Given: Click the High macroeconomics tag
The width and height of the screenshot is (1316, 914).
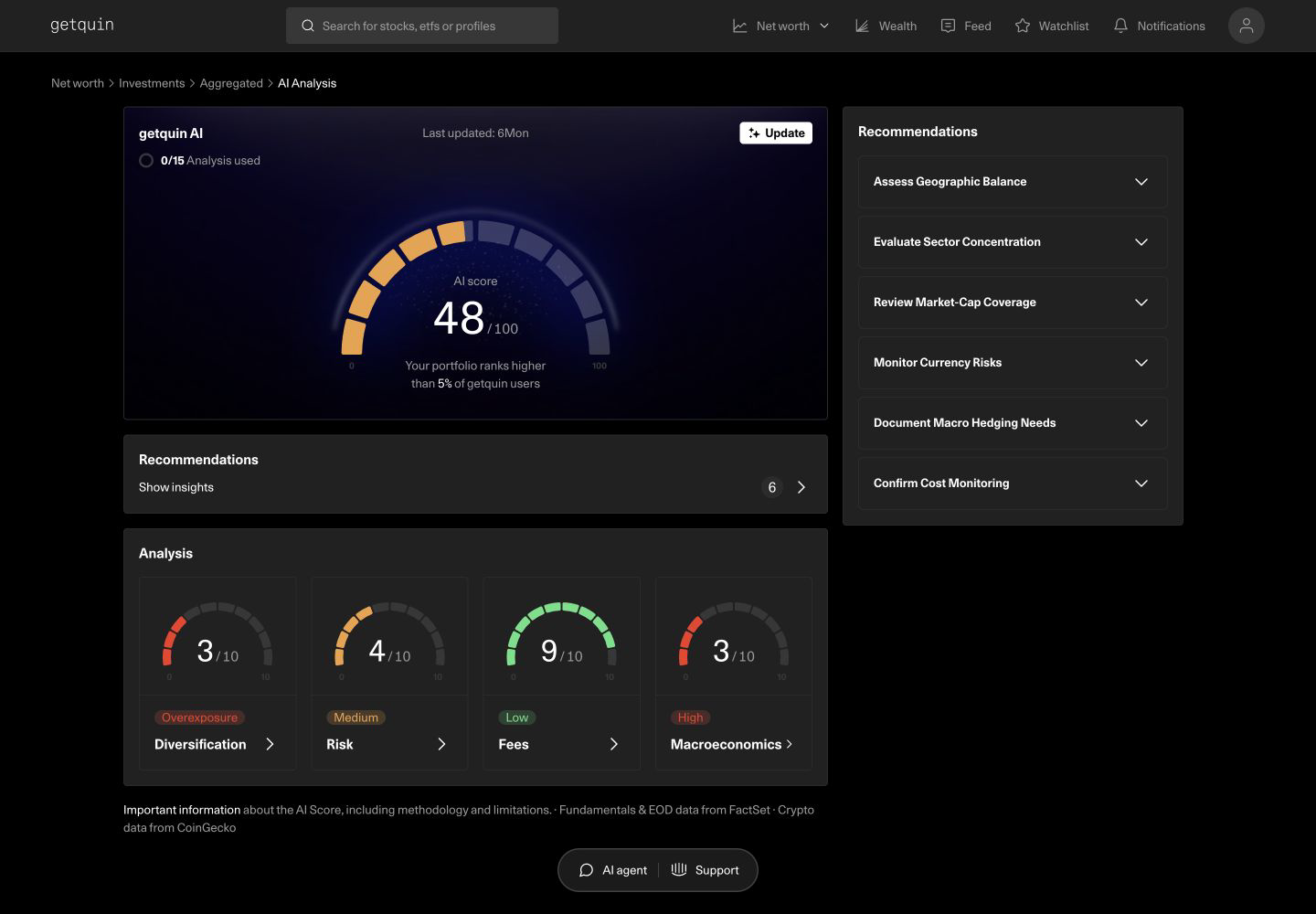Looking at the screenshot, I should click(x=690, y=717).
